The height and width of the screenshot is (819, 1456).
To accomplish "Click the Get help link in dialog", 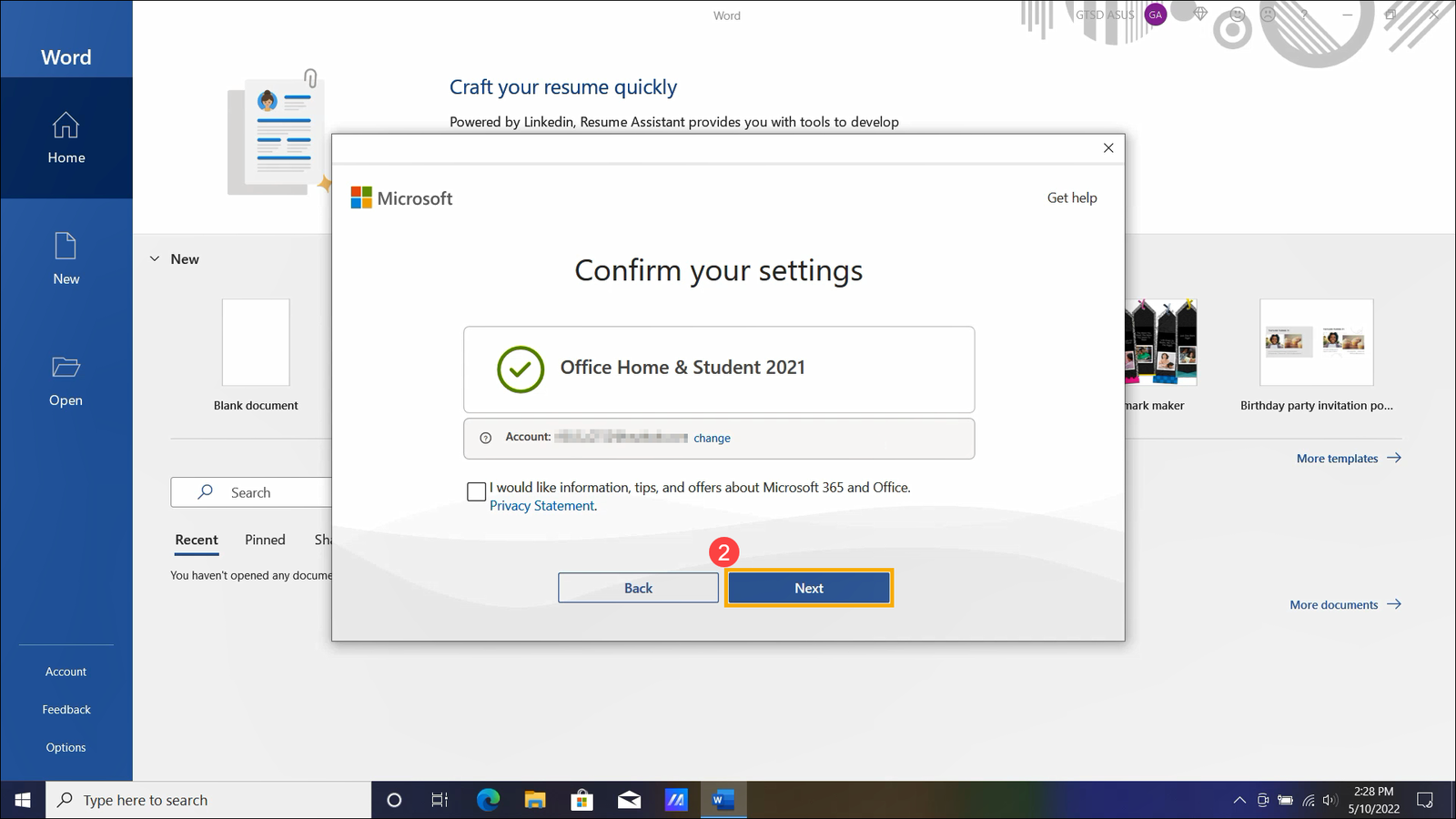I will click(1072, 197).
